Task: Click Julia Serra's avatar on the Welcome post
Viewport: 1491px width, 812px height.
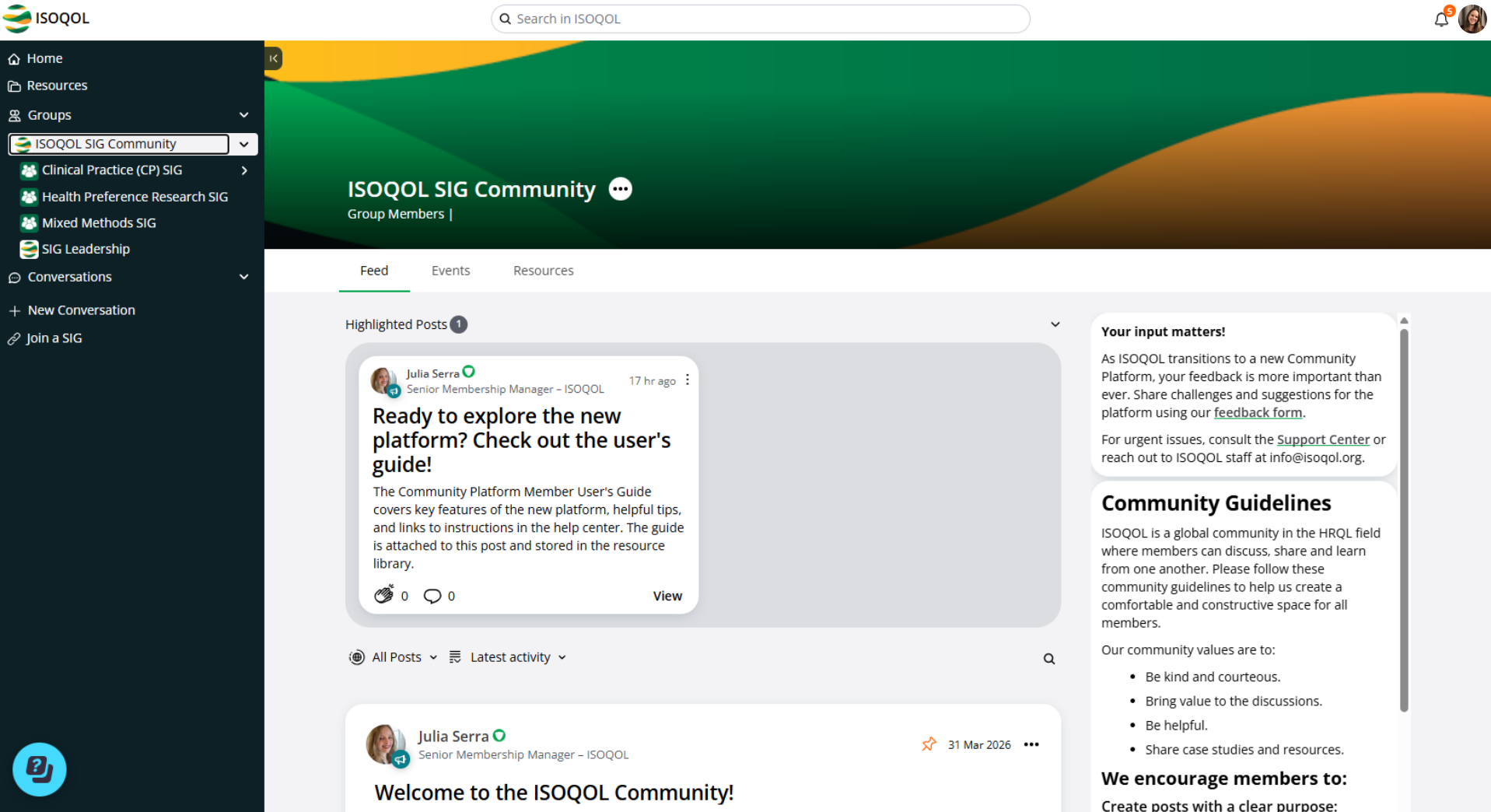Action: (x=386, y=745)
